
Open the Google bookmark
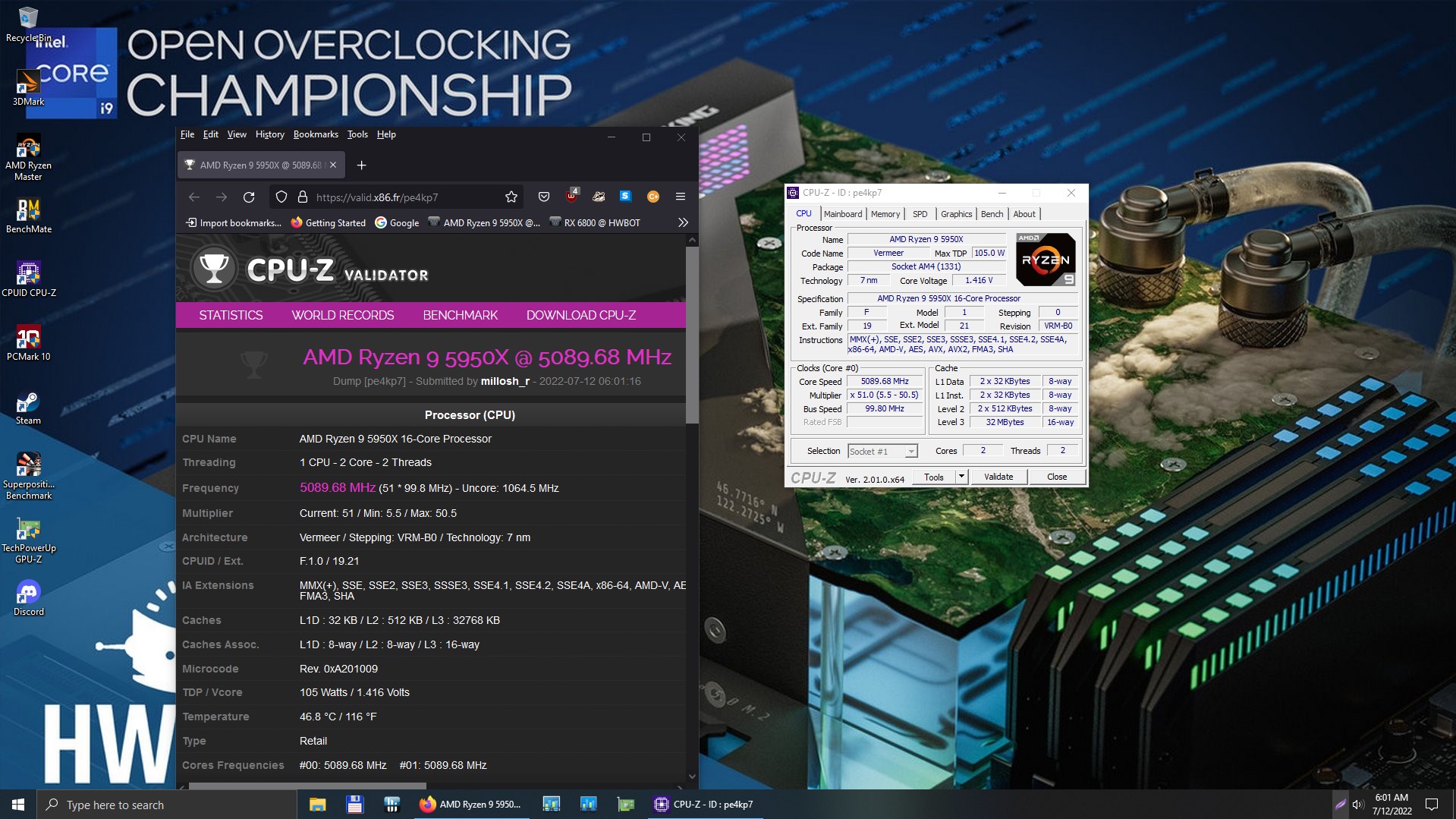click(397, 222)
